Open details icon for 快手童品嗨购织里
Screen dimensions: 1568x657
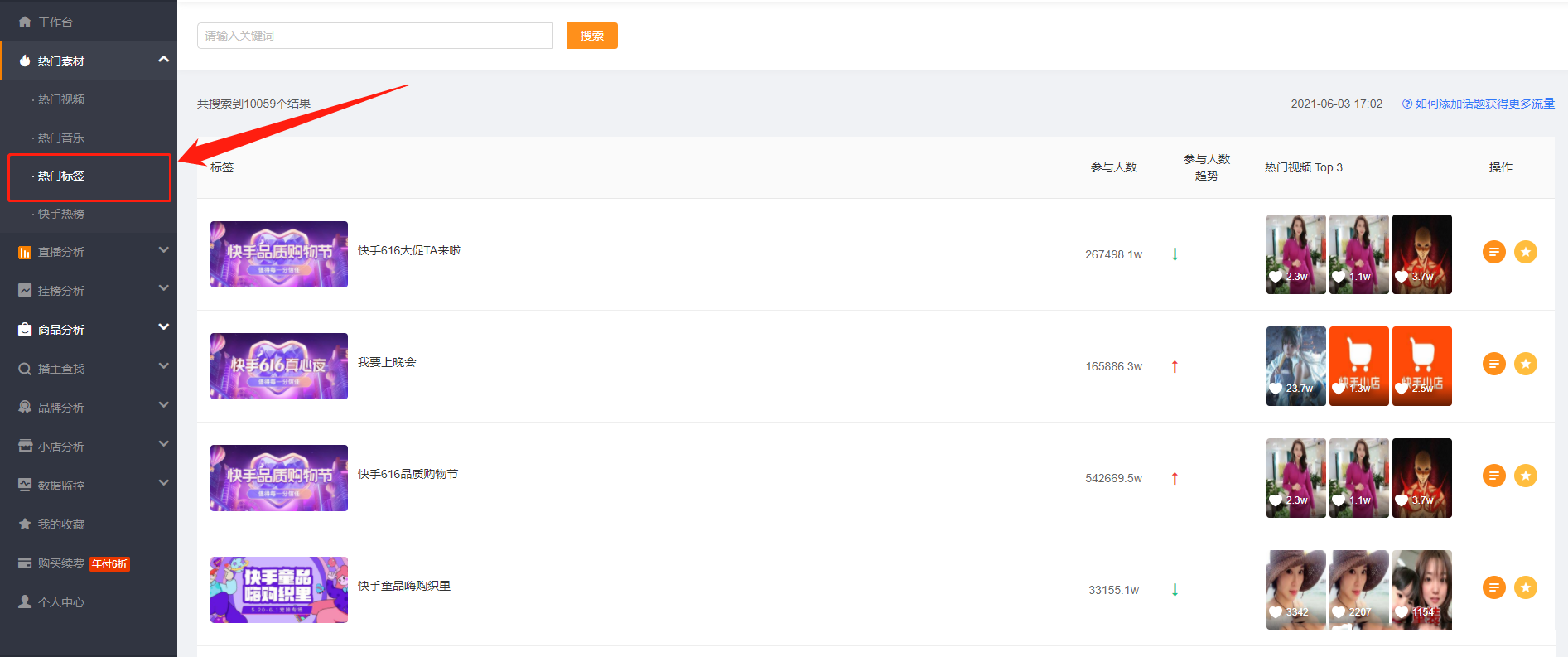tap(1493, 587)
